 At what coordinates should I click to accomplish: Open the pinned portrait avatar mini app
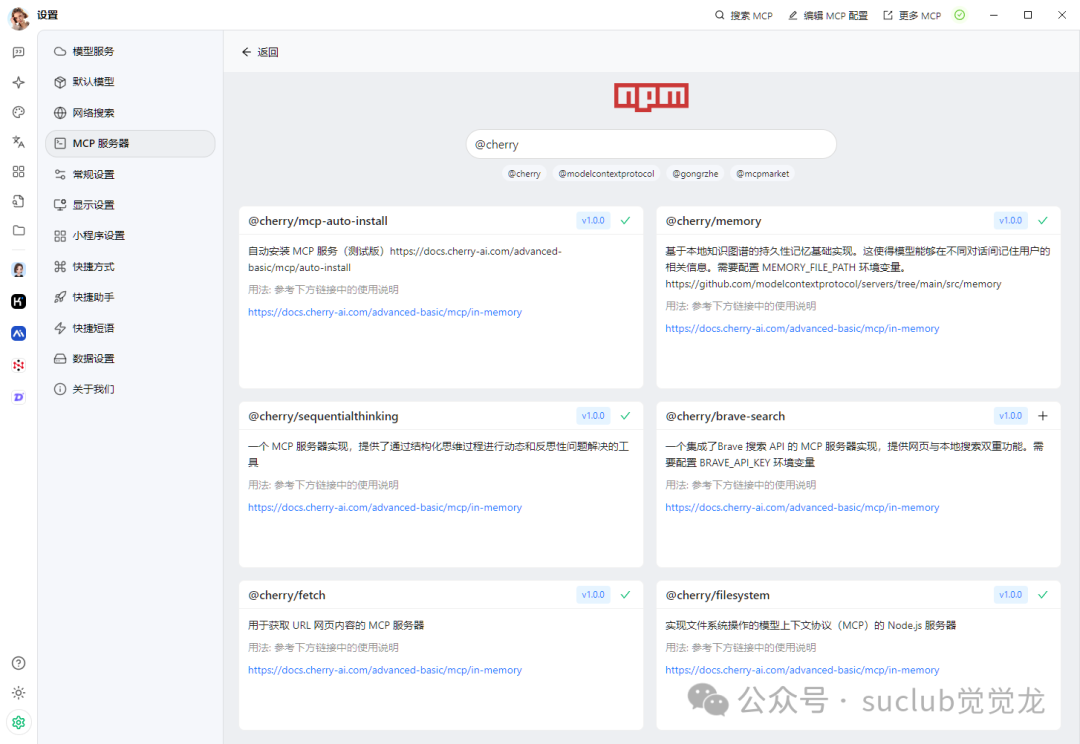pos(19,269)
